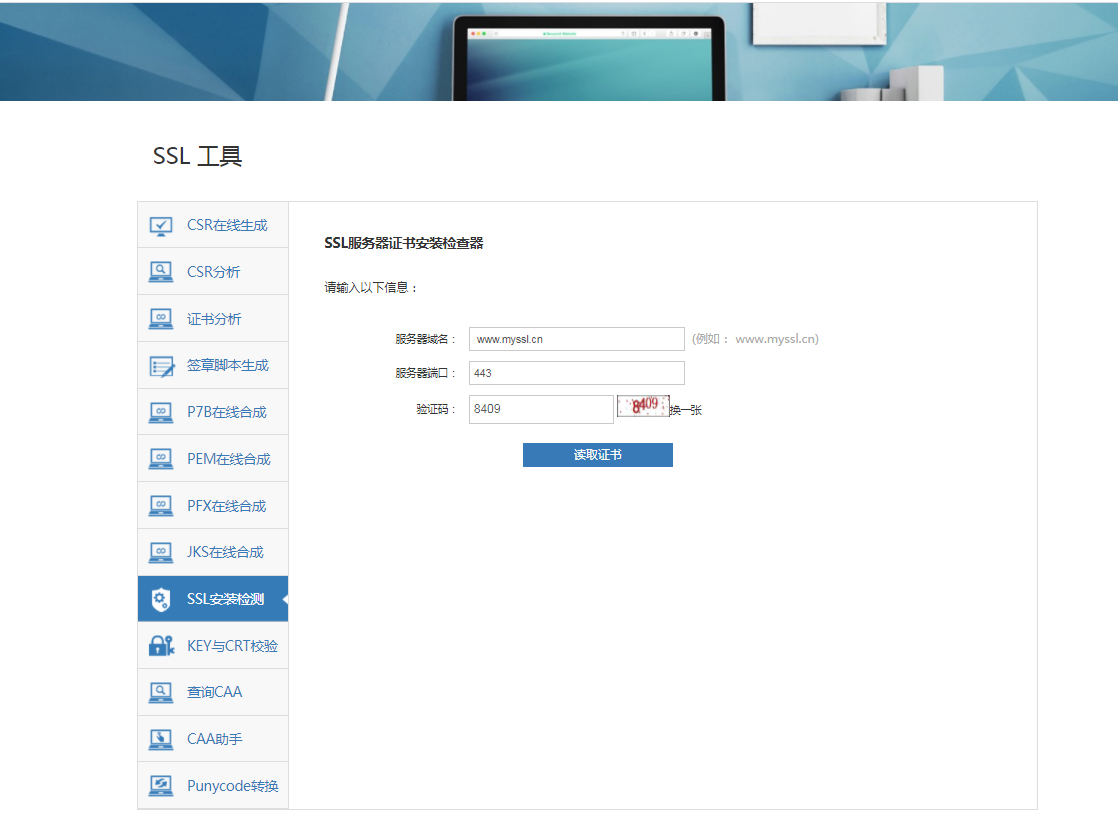Image resolution: width=1118 pixels, height=827 pixels.
Task: Click the SSL服务器证书安装检查器 title
Action: click(x=404, y=243)
